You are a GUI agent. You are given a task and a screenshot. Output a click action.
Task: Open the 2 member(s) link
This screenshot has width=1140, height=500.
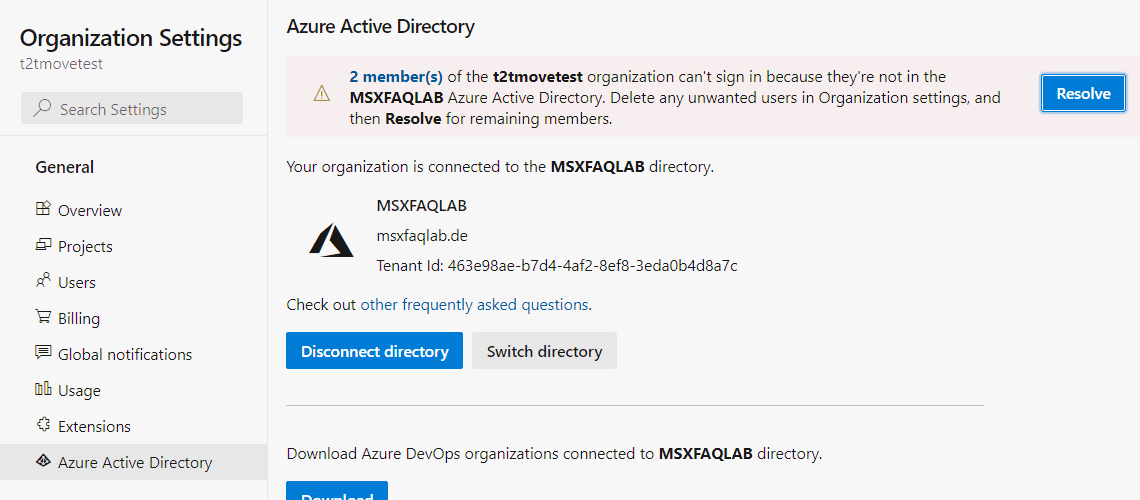click(x=396, y=76)
